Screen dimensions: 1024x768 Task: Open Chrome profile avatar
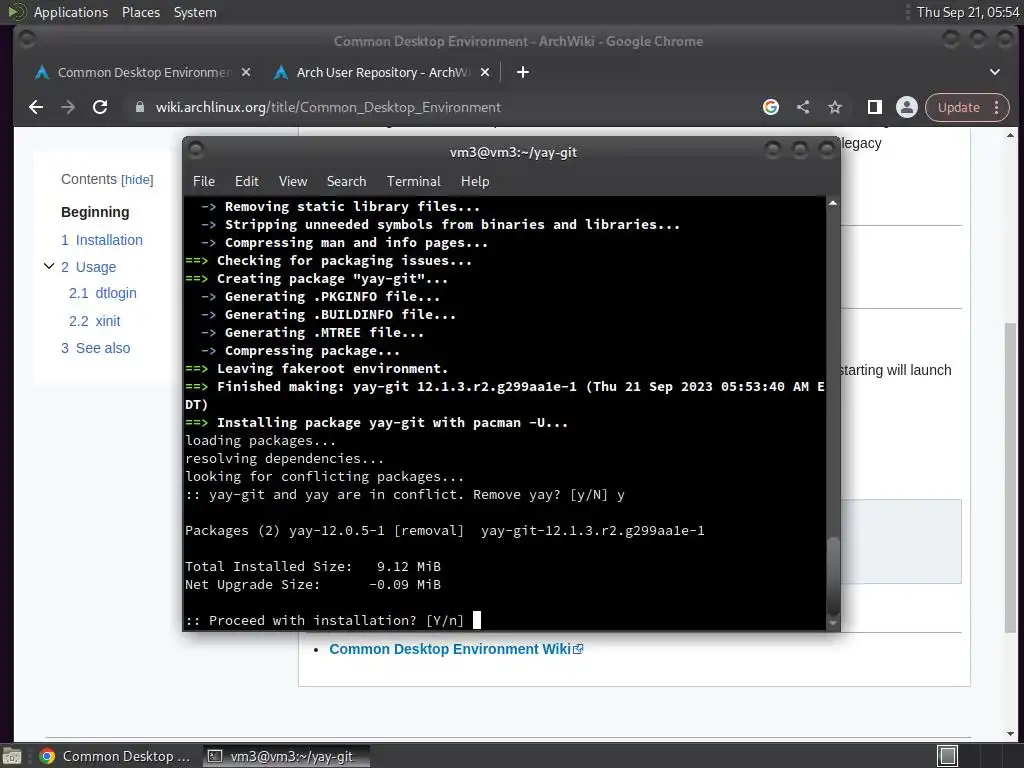(906, 107)
